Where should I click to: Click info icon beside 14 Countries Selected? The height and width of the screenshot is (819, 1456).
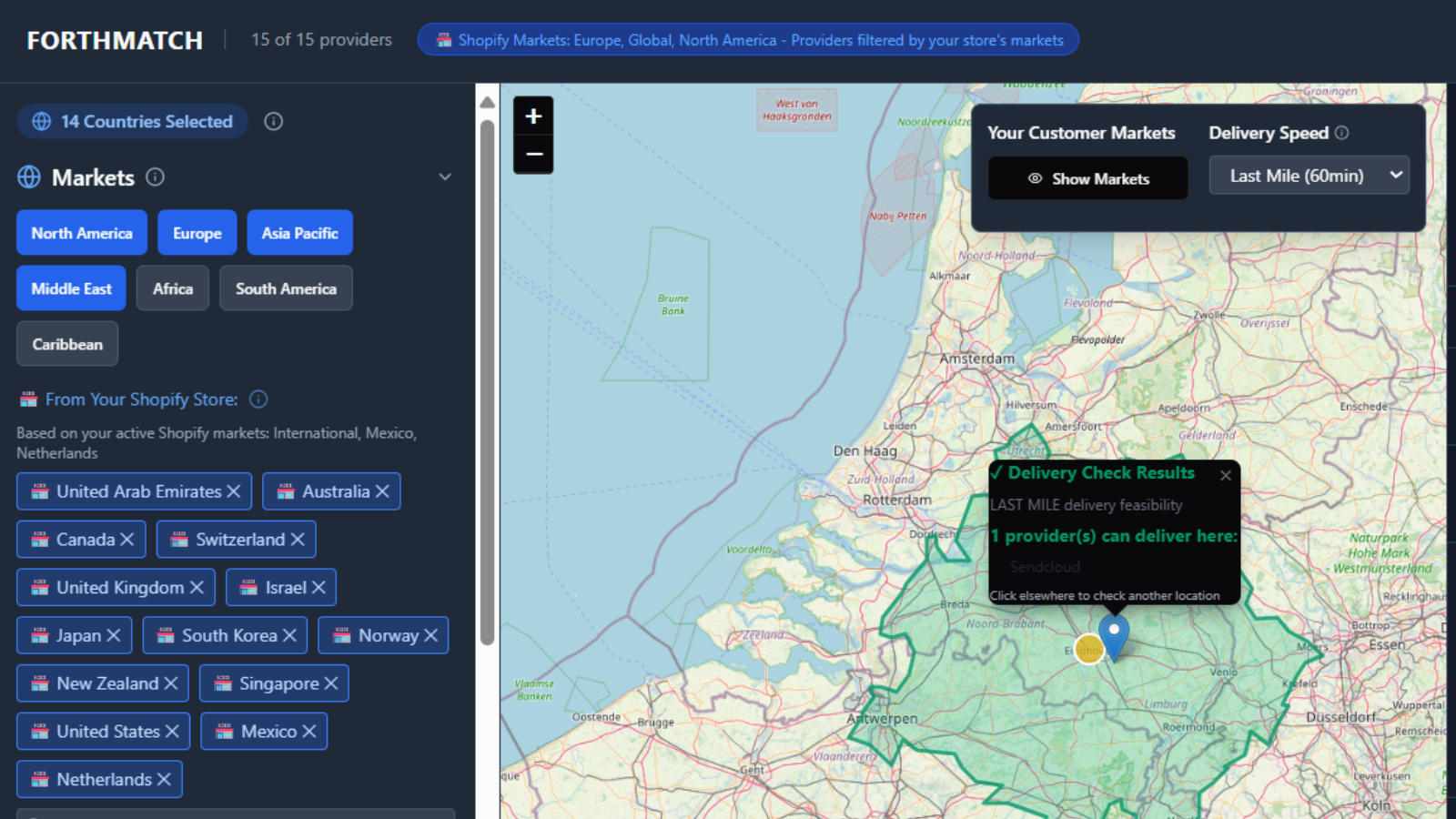coord(273,122)
